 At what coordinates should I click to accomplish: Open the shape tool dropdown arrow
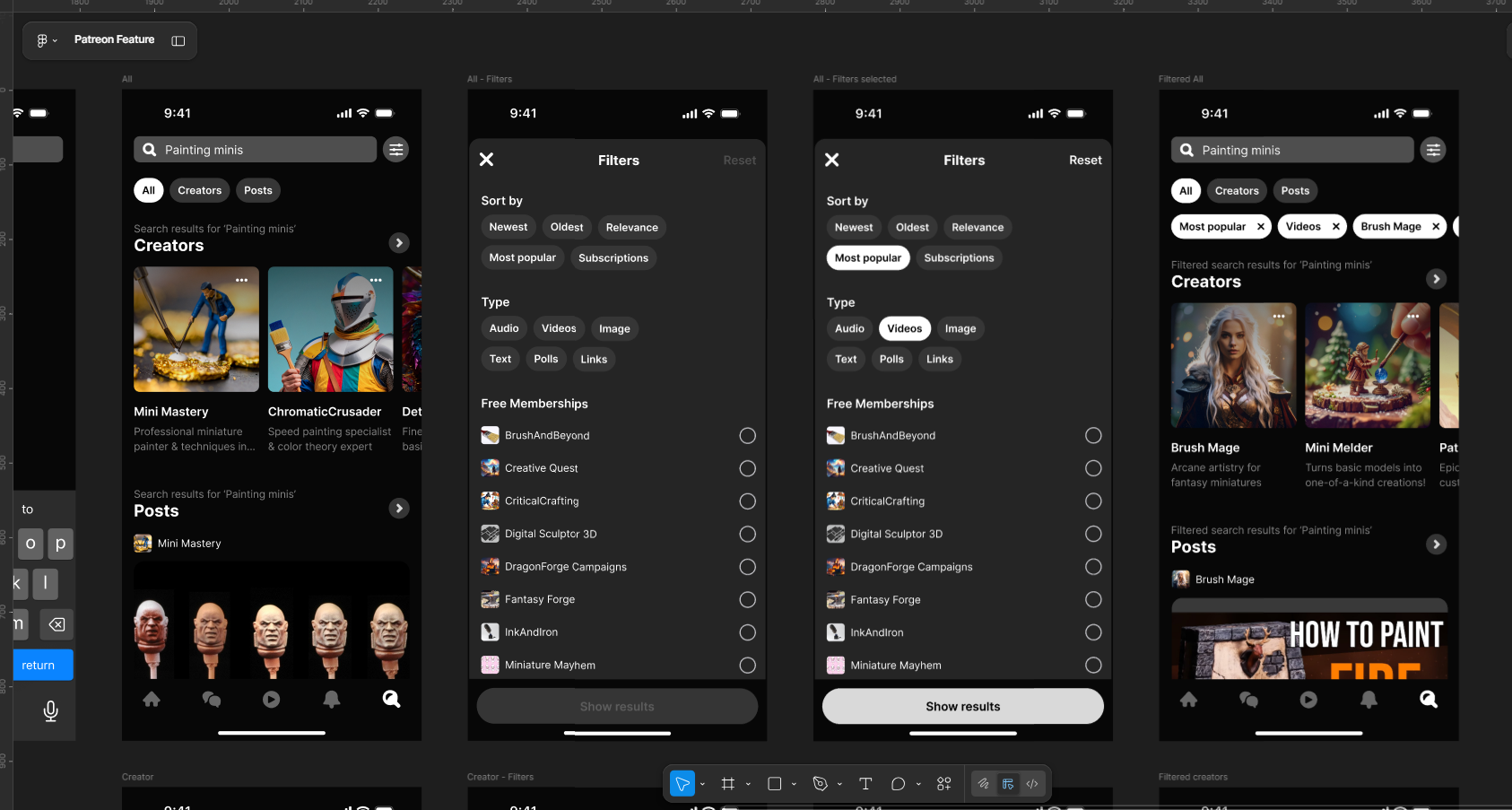coord(793,783)
